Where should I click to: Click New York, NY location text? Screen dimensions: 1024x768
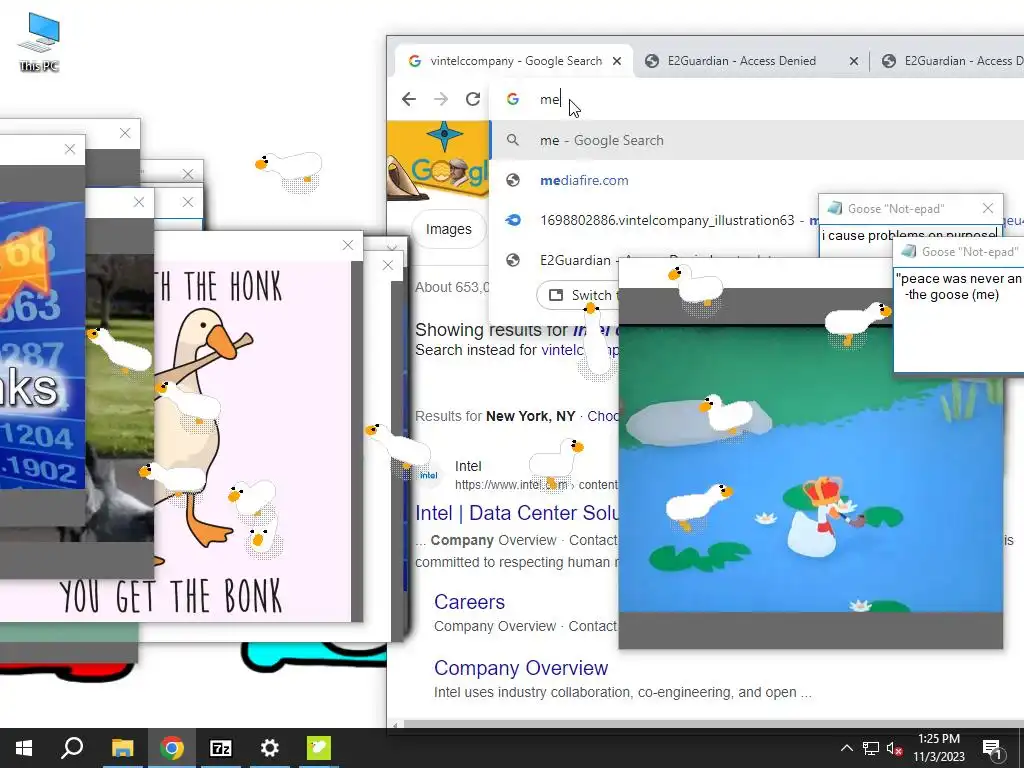(530, 416)
